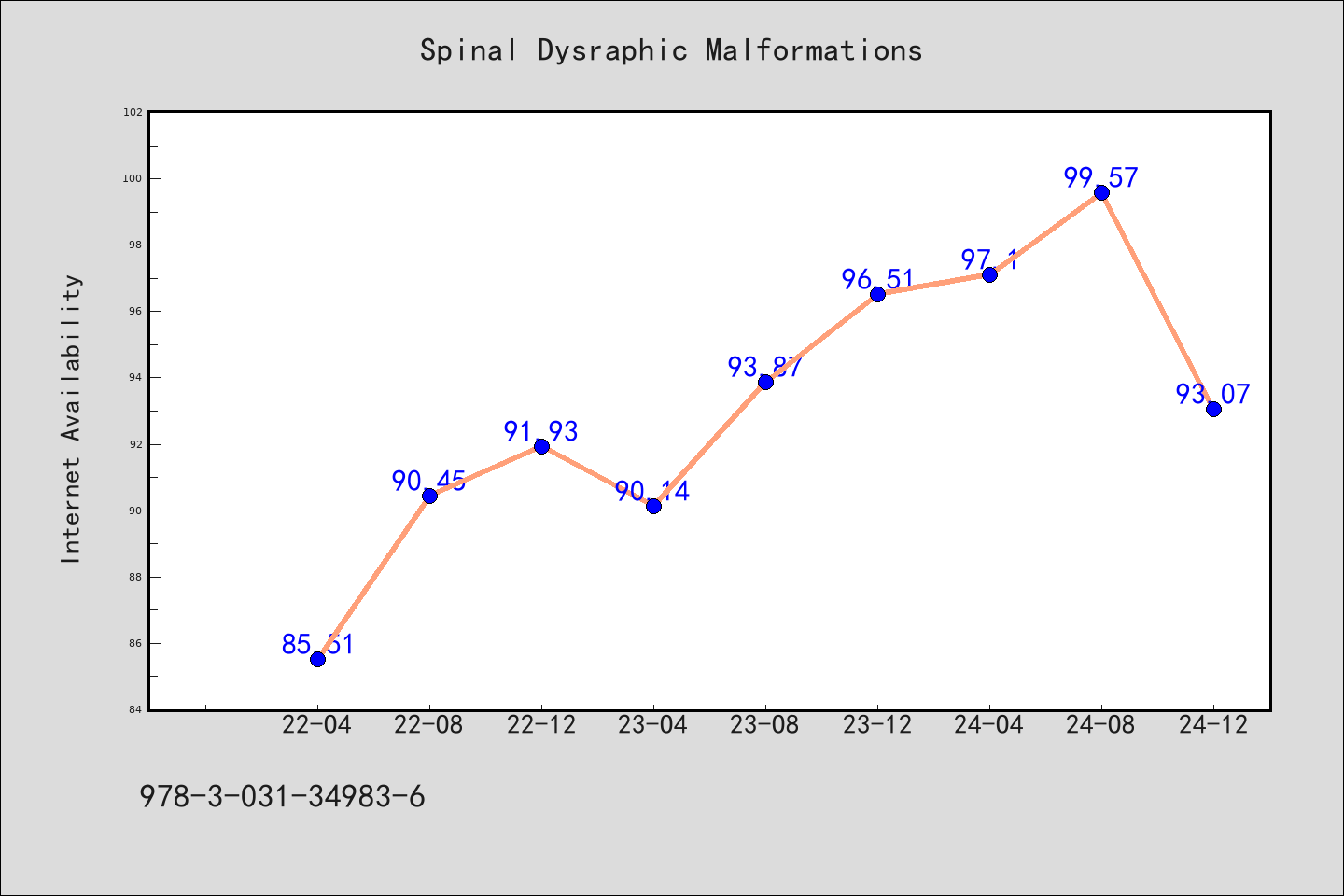
Task: Click the x-axis label 22-12
Action: coord(541,725)
